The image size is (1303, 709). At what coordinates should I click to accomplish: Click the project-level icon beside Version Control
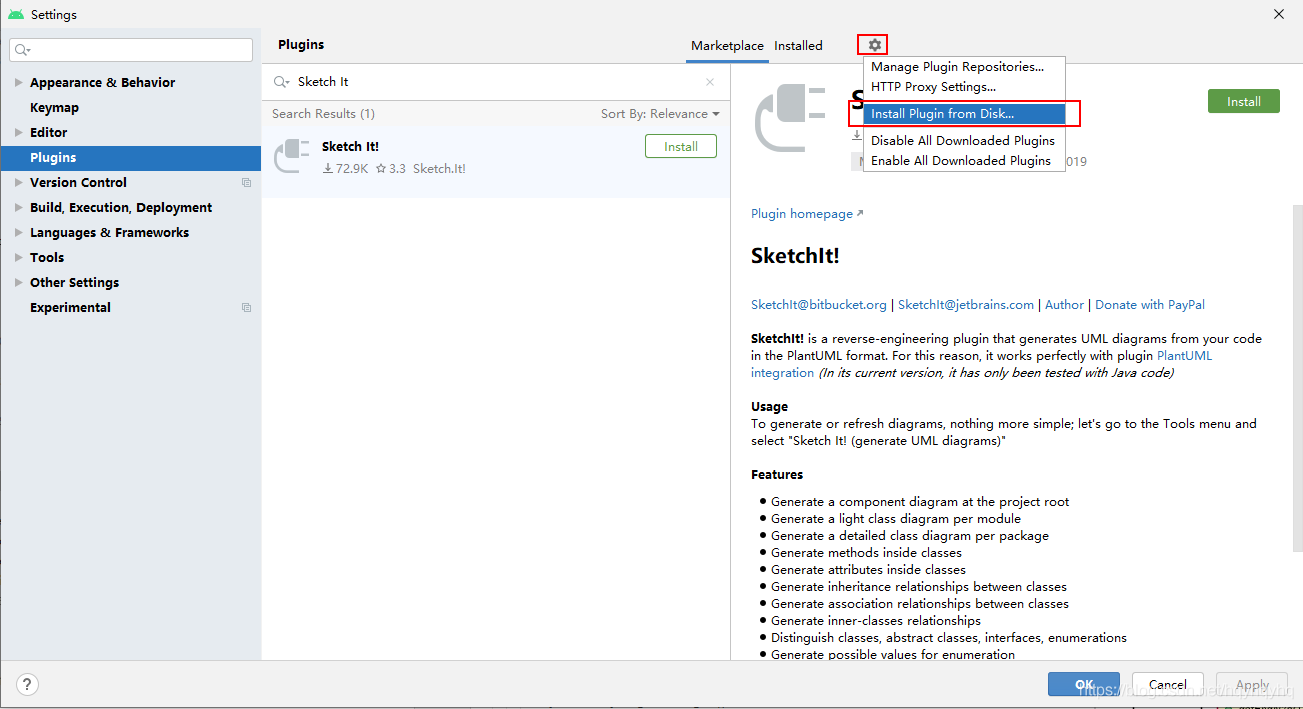click(246, 182)
